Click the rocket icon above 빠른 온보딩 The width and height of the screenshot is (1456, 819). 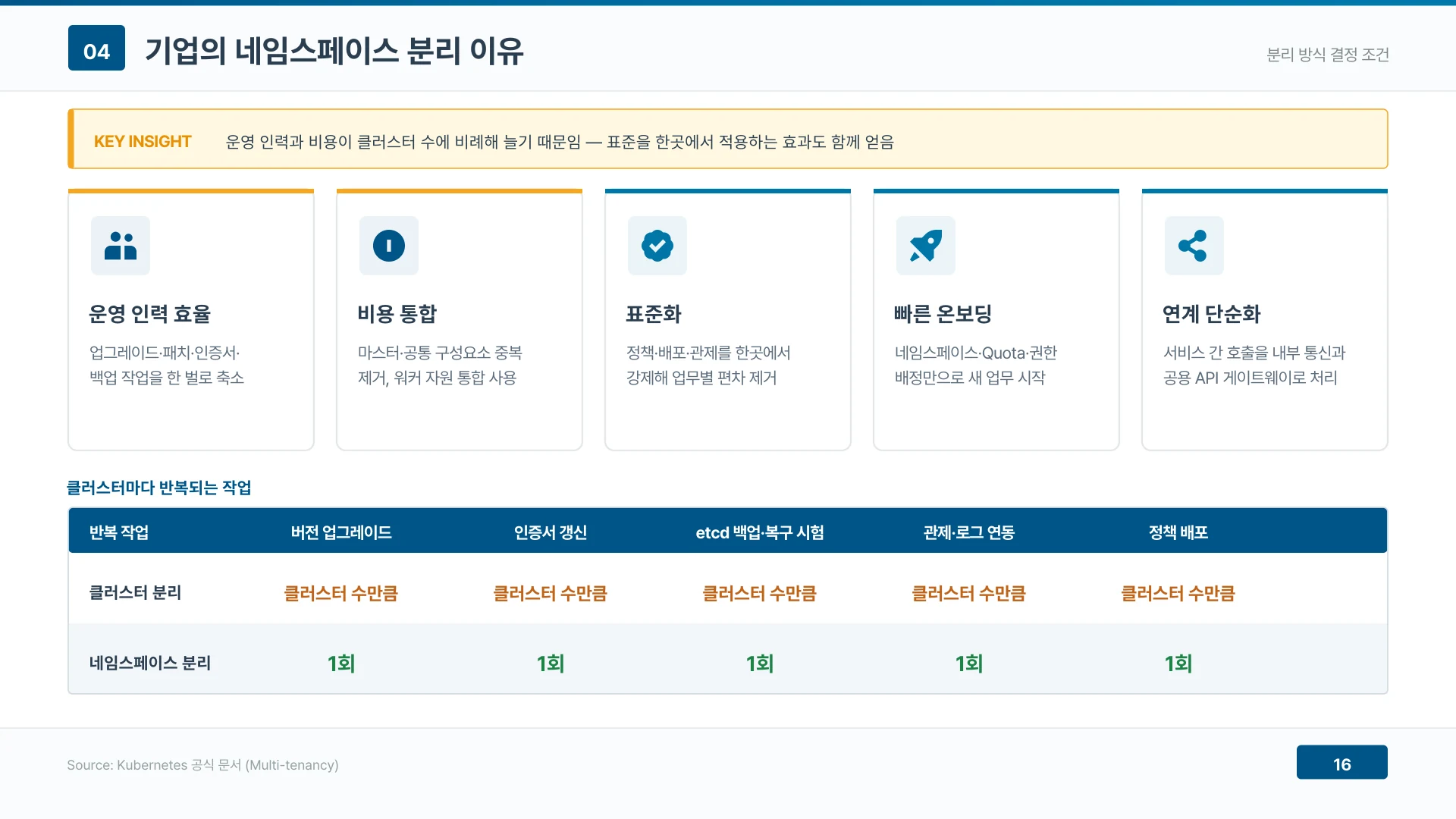[x=926, y=246]
